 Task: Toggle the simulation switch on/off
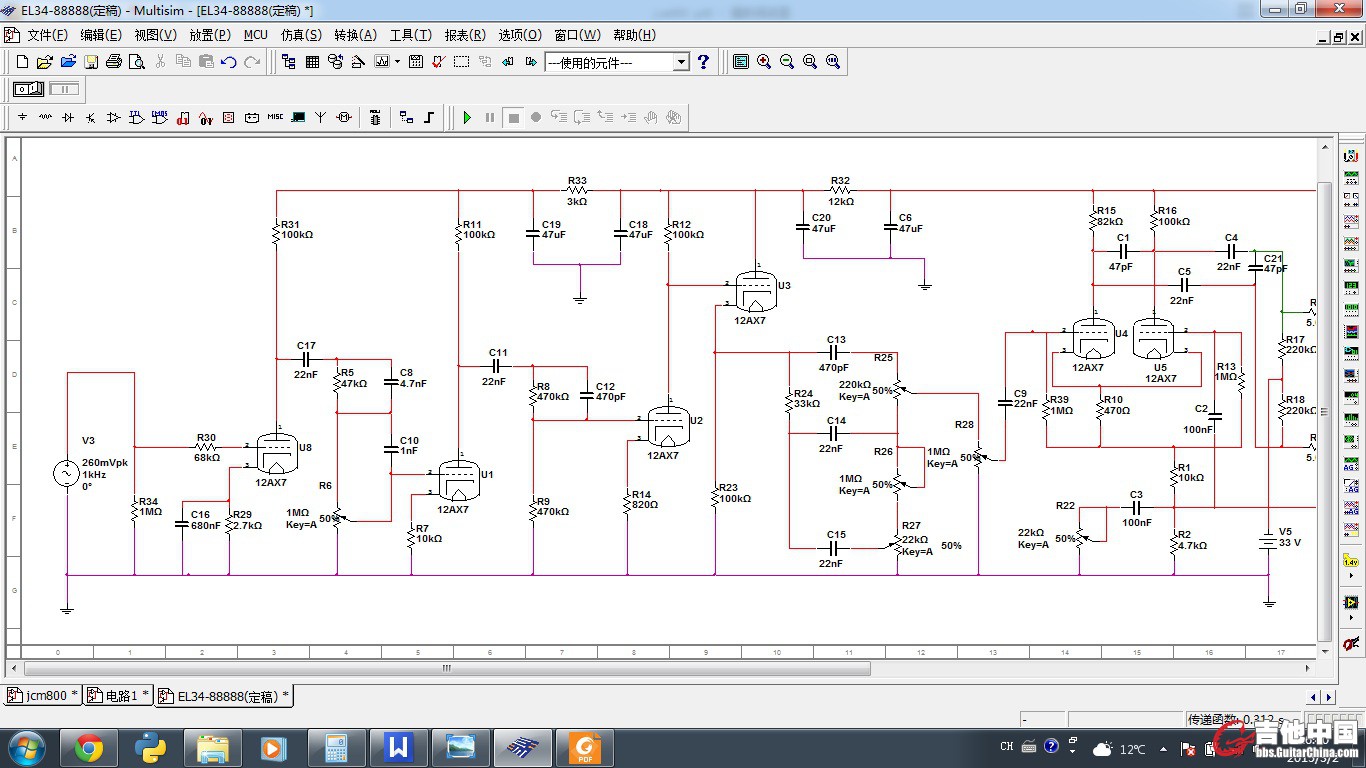click(x=28, y=89)
